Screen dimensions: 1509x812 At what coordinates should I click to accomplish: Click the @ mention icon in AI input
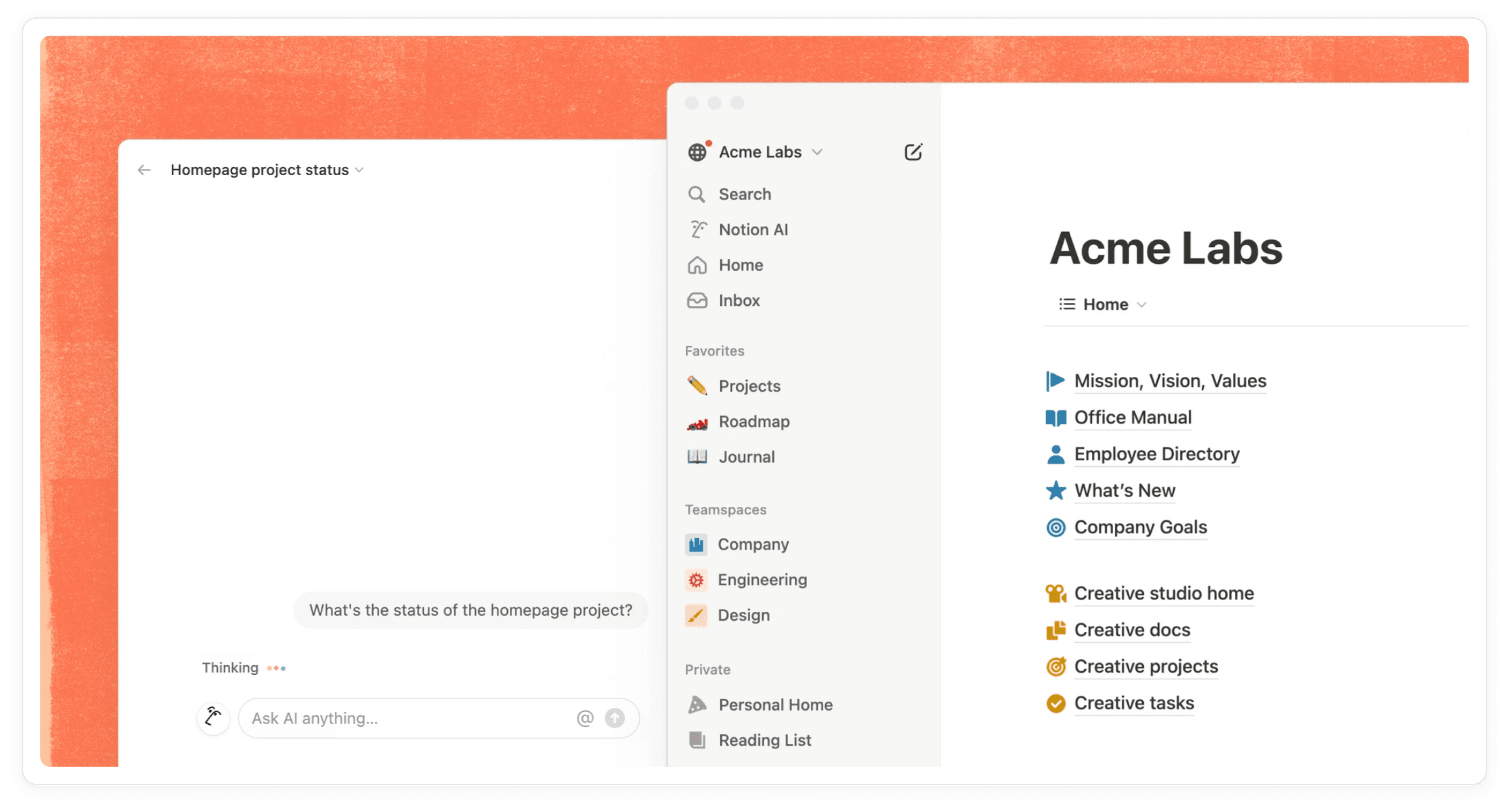point(585,719)
